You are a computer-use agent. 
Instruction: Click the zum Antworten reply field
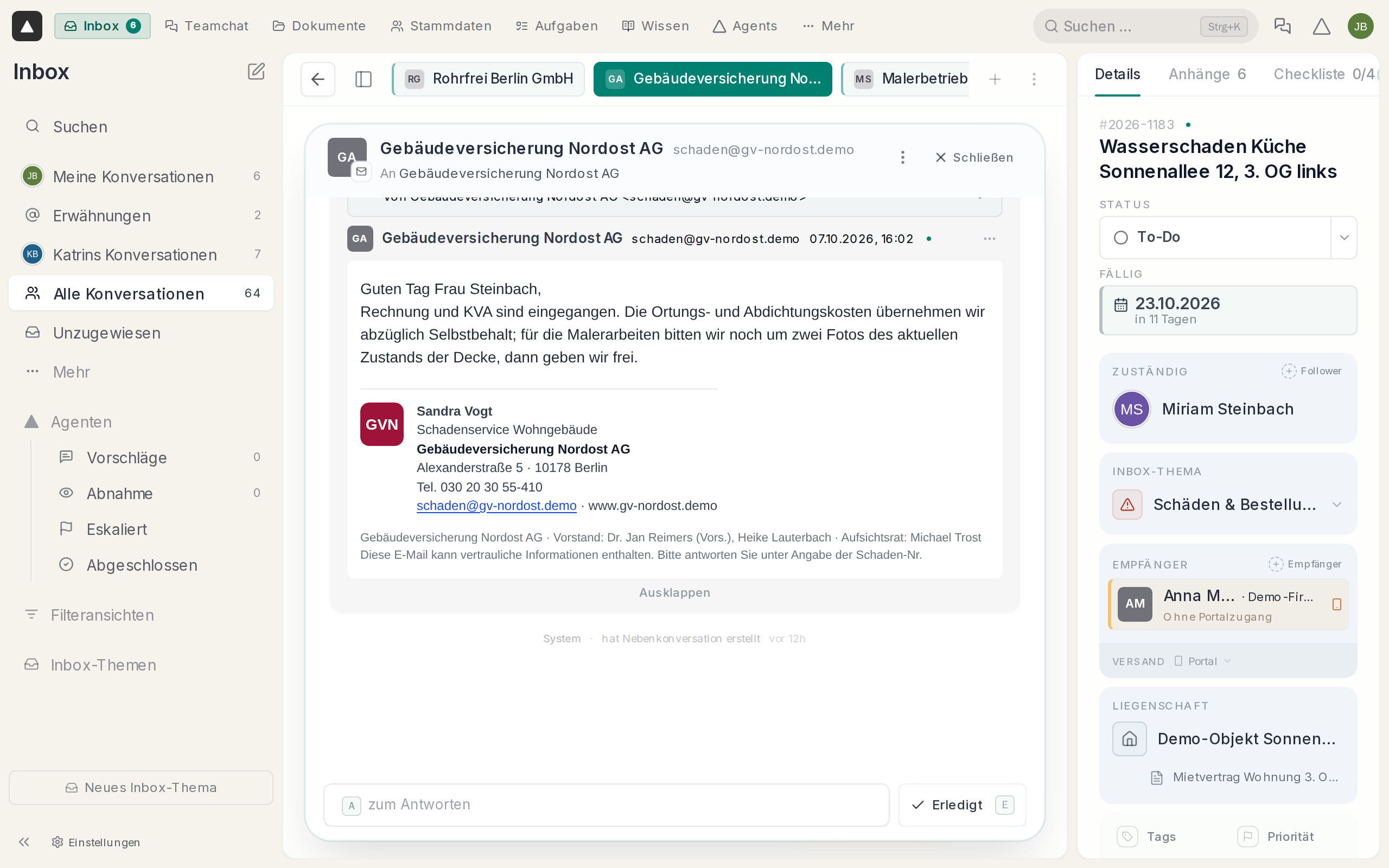pos(606,805)
